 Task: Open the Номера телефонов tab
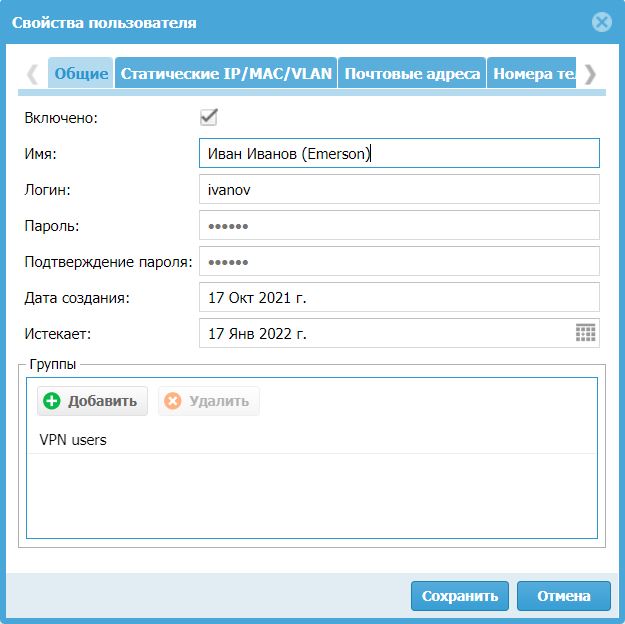pos(532,73)
